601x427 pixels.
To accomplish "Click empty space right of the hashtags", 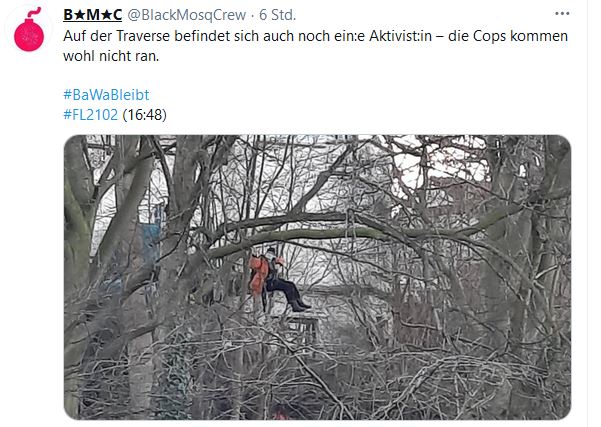I will click(364, 104).
